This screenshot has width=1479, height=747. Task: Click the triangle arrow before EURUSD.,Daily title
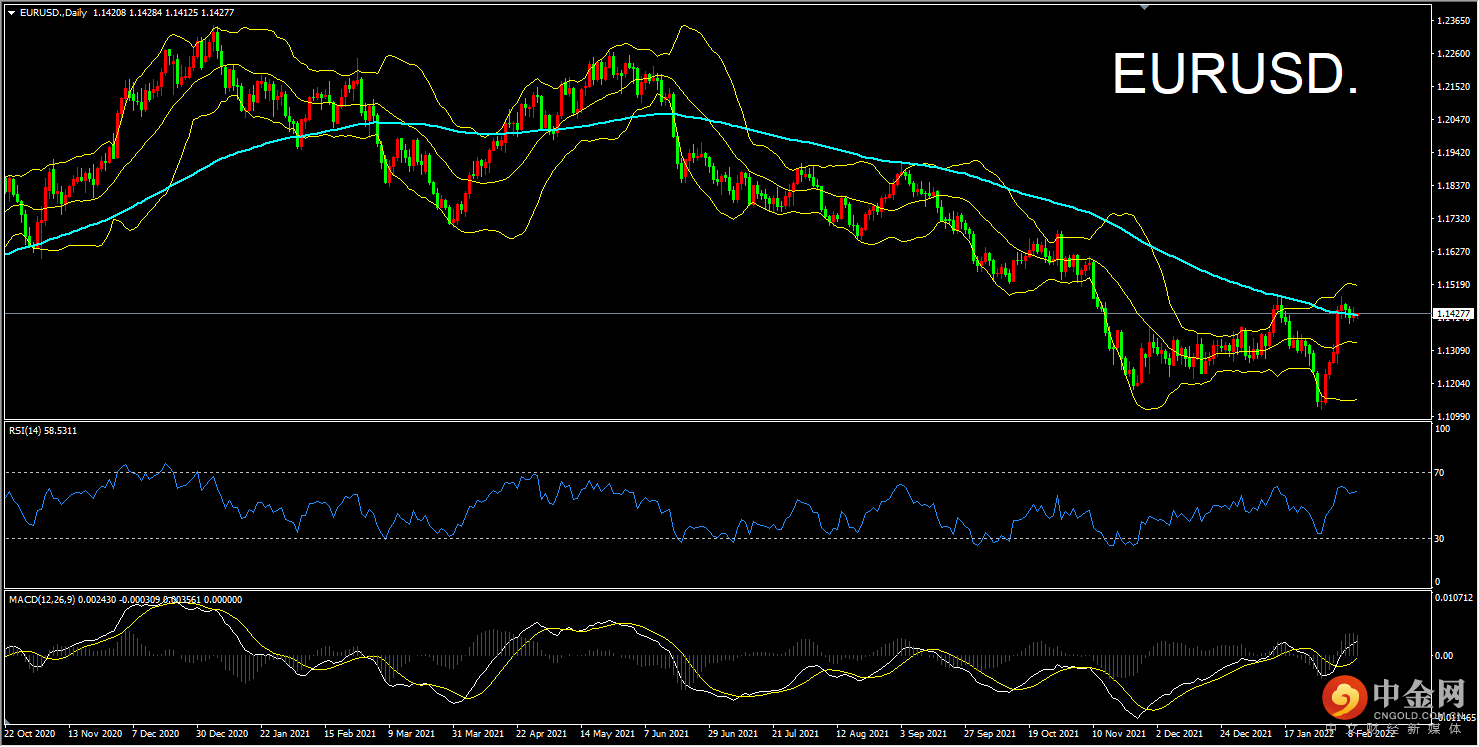pyautogui.click(x=11, y=13)
